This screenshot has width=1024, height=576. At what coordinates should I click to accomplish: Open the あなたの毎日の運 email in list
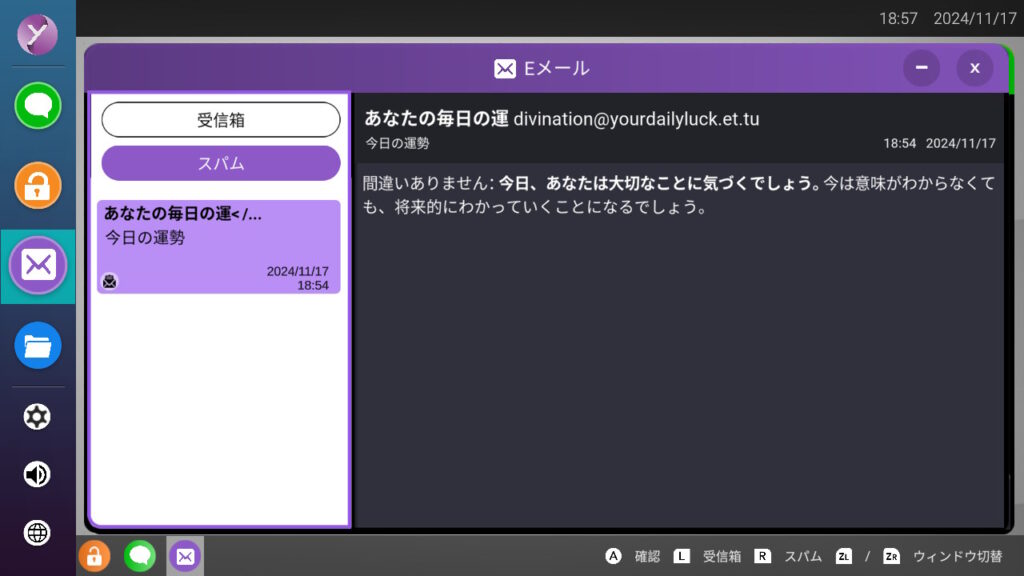[x=219, y=247]
